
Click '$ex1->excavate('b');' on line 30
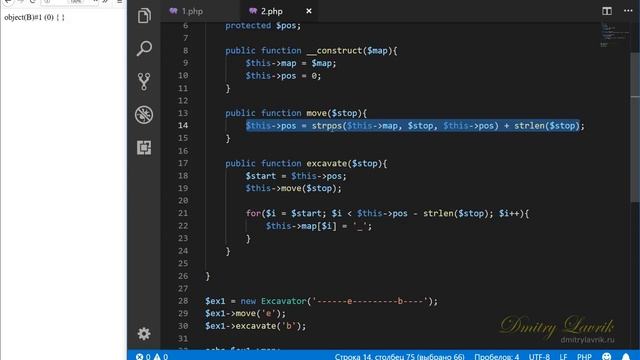tap(256, 326)
